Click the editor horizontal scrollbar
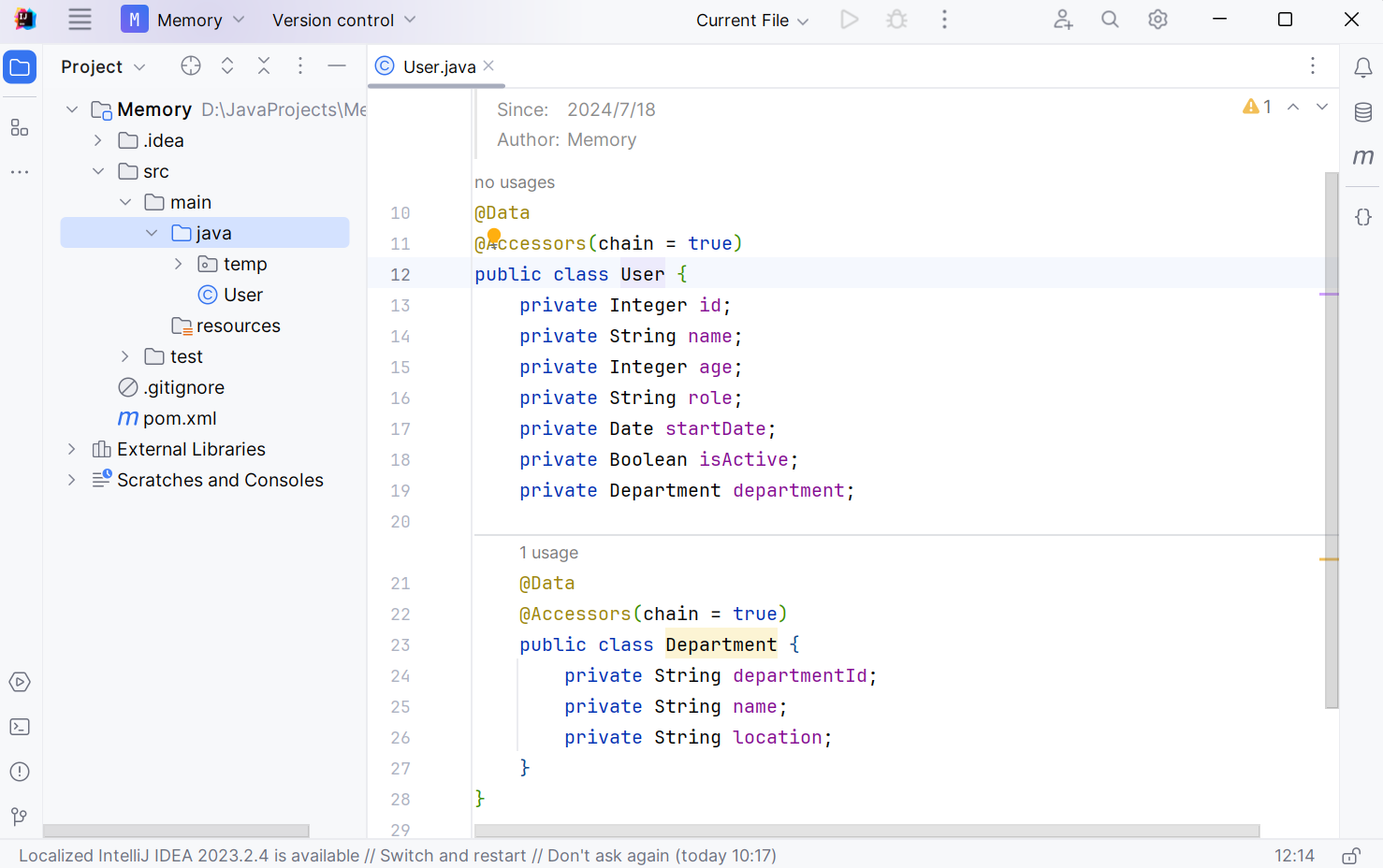The height and width of the screenshot is (868, 1383). pos(866,831)
